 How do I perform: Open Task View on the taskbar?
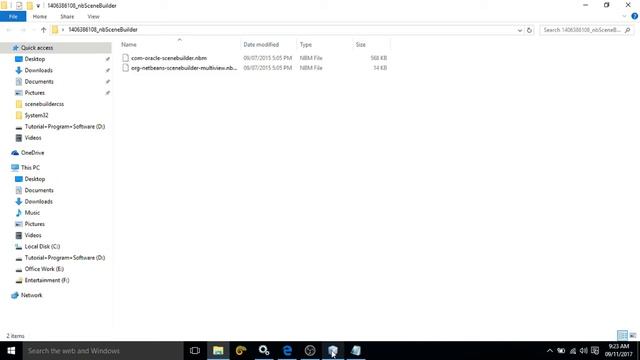tap(195, 351)
